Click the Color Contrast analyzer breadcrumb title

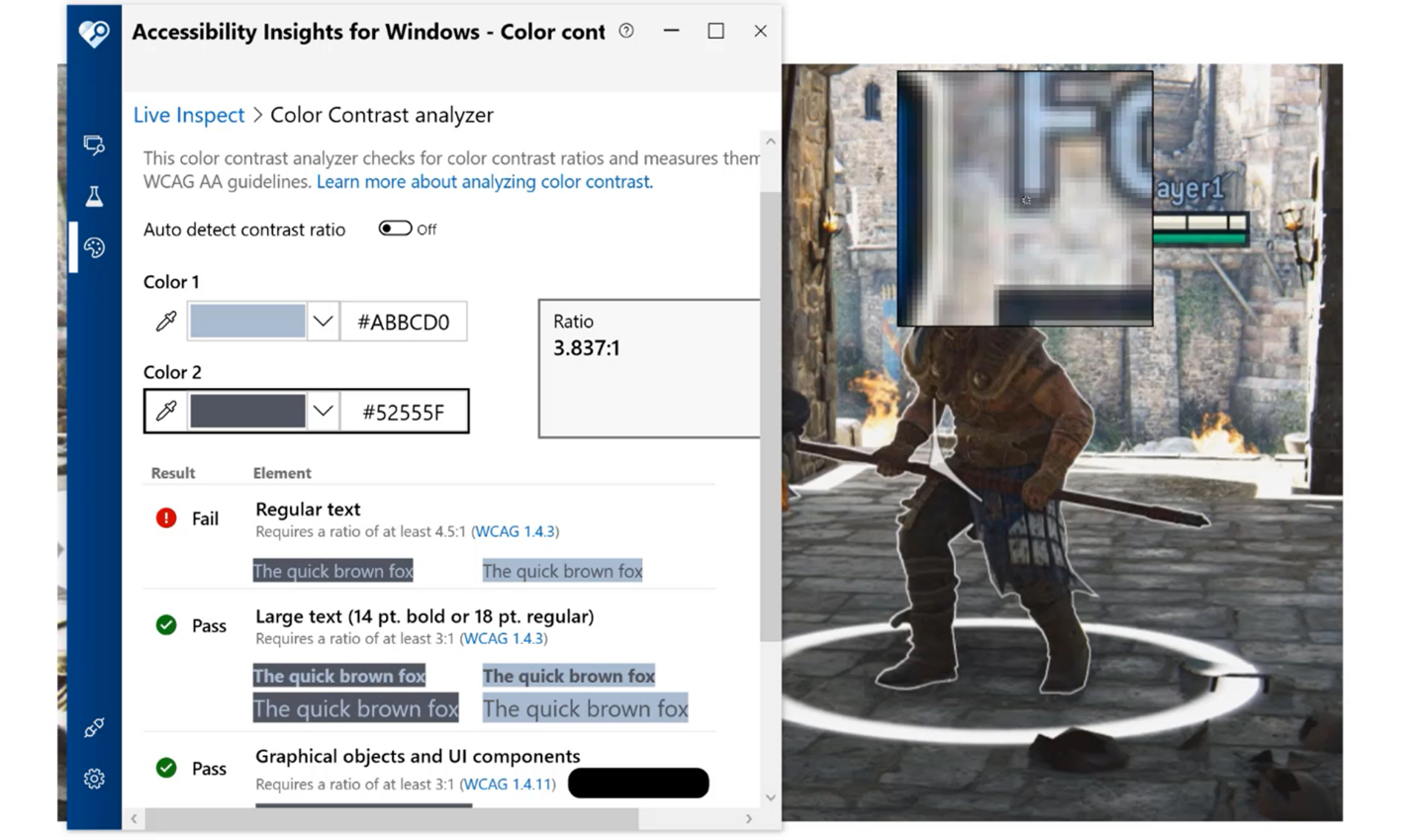382,115
